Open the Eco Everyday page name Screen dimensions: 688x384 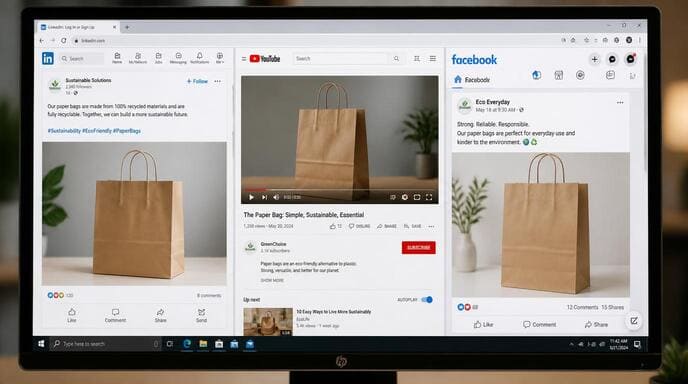[493, 102]
